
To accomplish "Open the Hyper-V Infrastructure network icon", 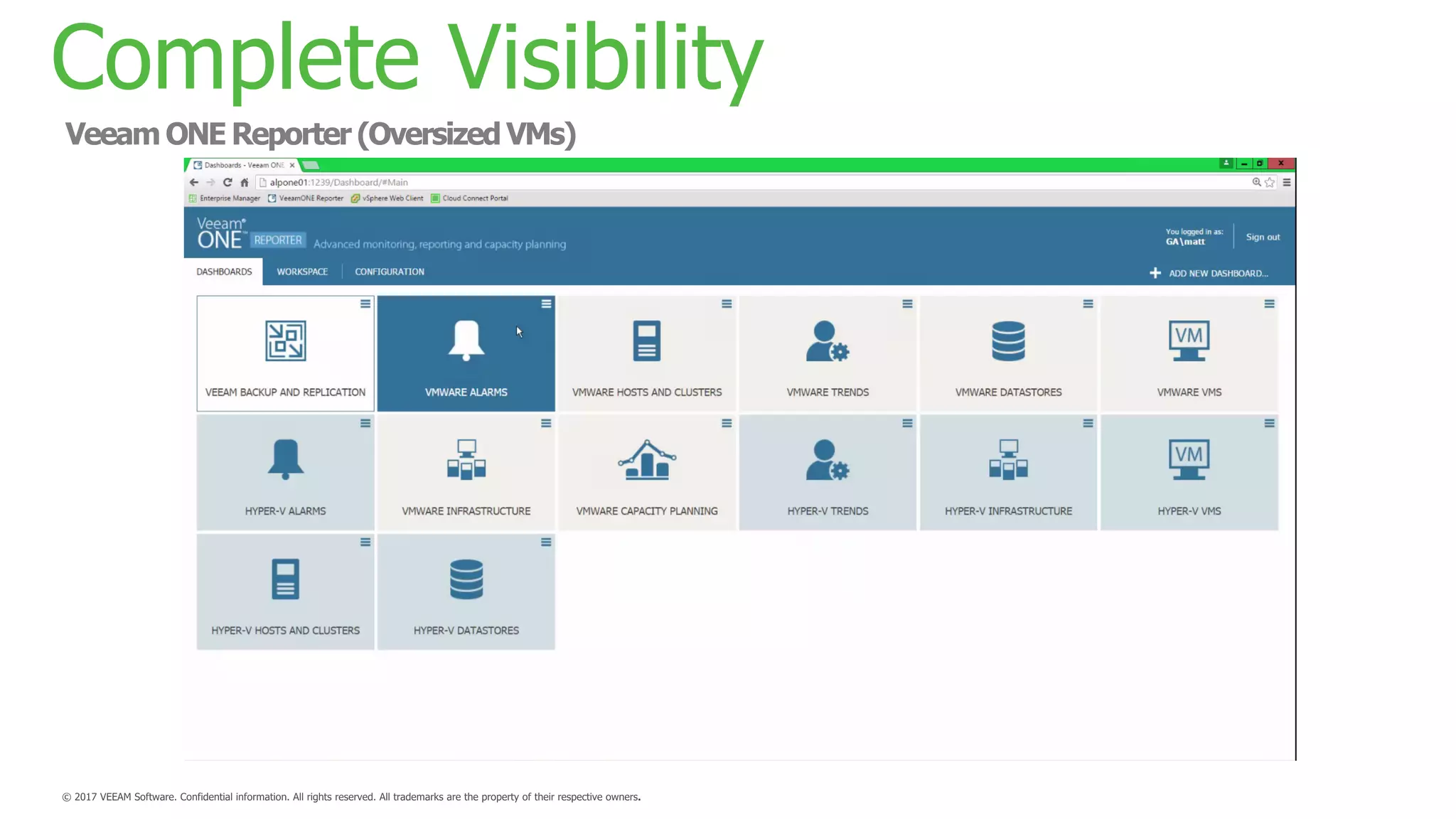I will pyautogui.click(x=1008, y=459).
